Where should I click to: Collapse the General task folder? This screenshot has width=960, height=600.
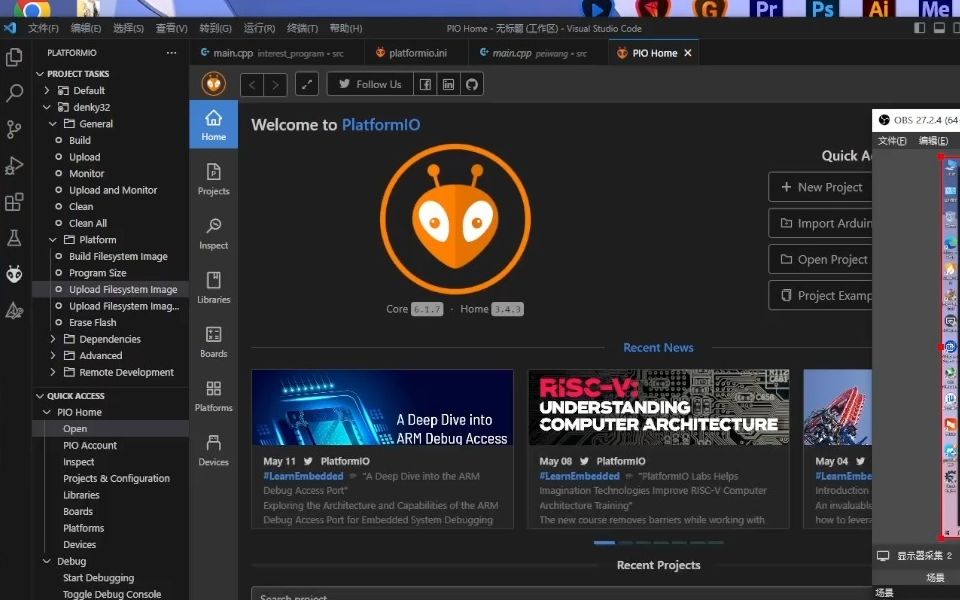[53, 124]
